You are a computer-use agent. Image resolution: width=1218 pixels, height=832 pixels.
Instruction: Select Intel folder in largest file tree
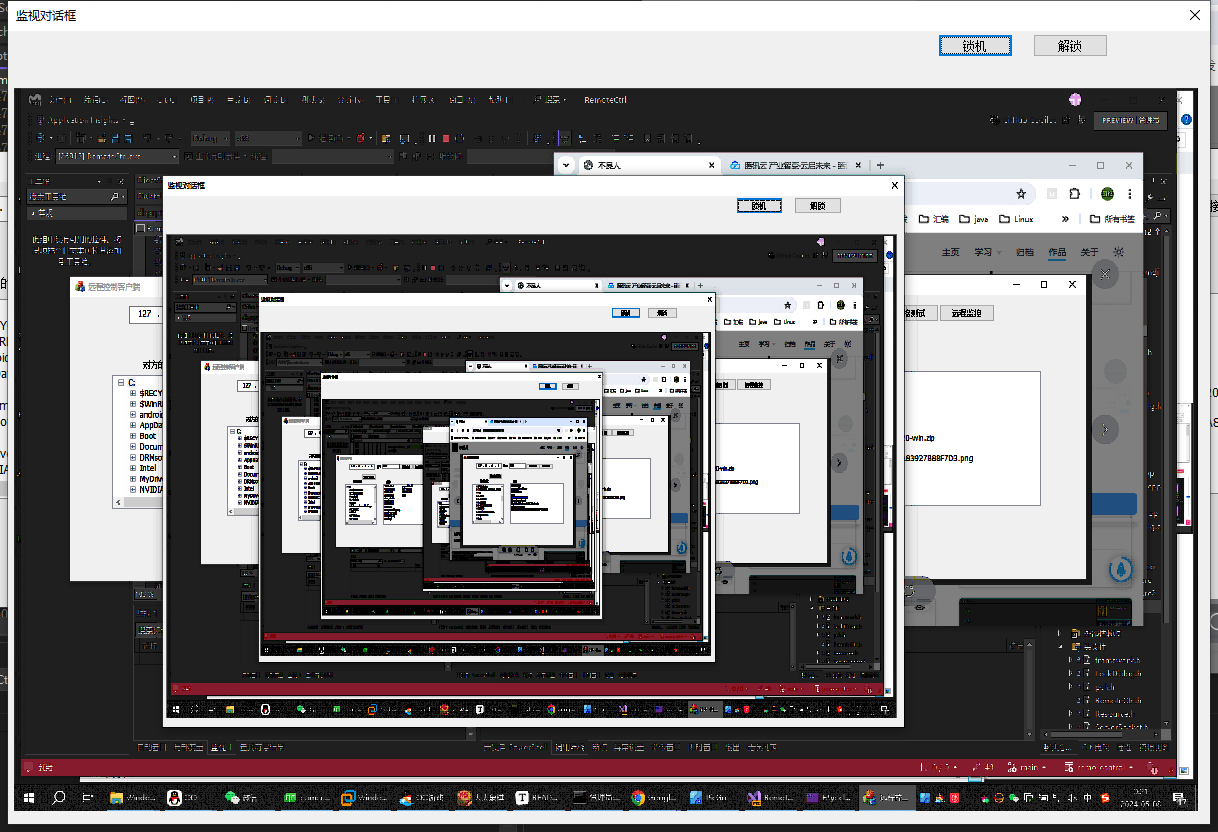coord(148,468)
